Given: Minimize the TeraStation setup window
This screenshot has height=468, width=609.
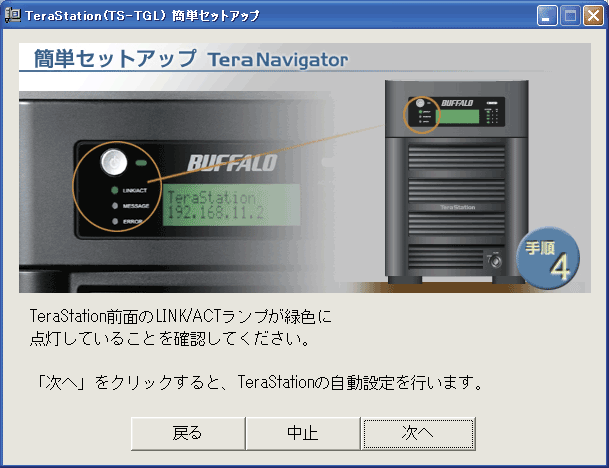Looking at the screenshot, I should click(547, 16).
